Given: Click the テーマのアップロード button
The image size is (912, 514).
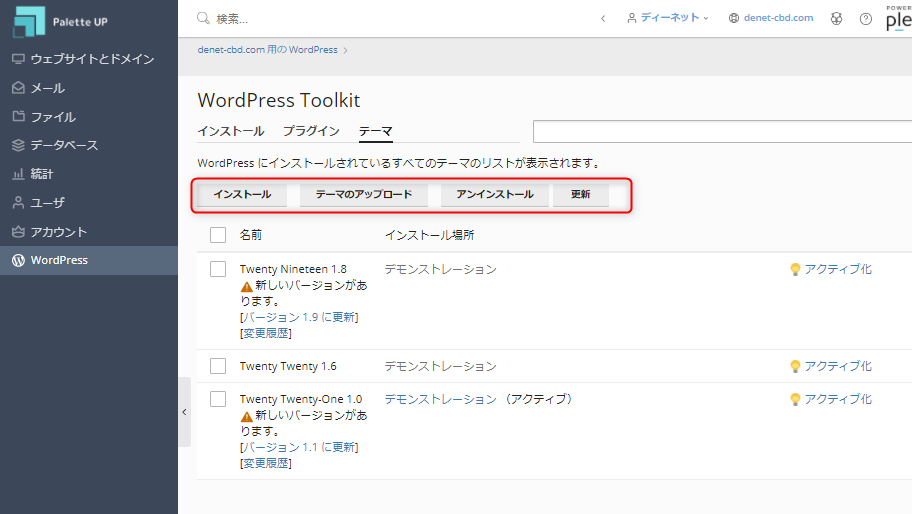Looking at the screenshot, I should (364, 195).
